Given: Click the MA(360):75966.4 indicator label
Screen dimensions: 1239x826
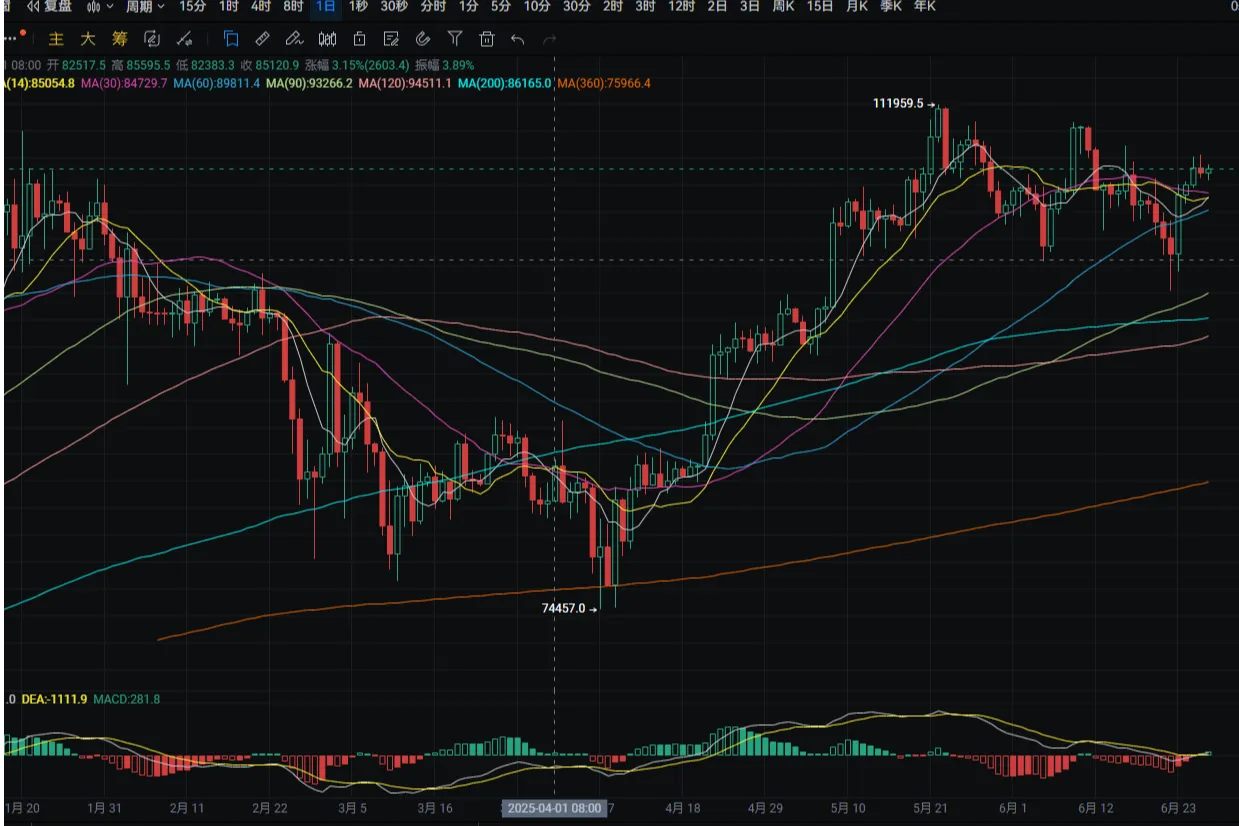Looking at the screenshot, I should (603, 83).
